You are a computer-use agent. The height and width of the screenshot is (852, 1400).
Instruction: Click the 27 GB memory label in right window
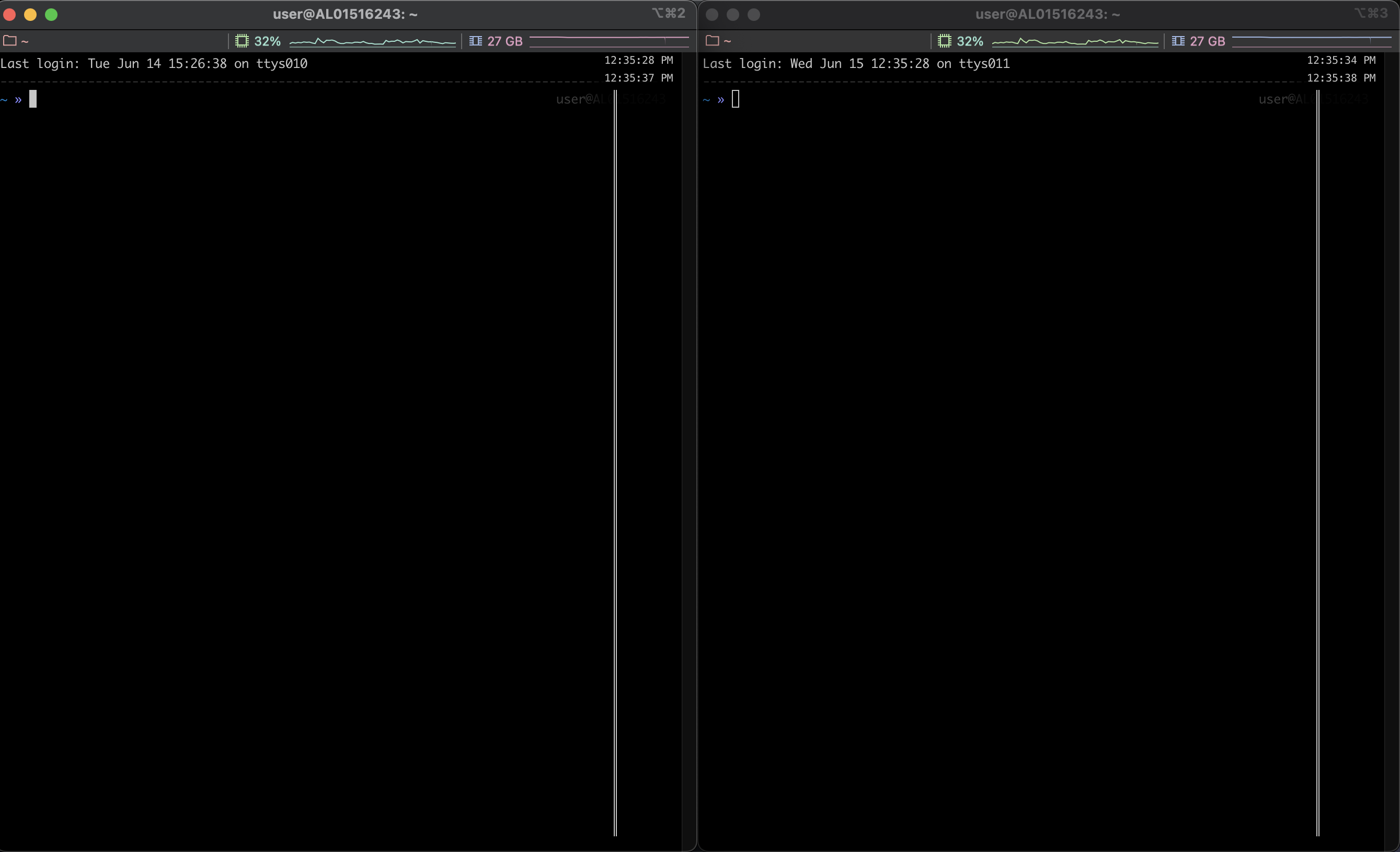tap(1208, 41)
